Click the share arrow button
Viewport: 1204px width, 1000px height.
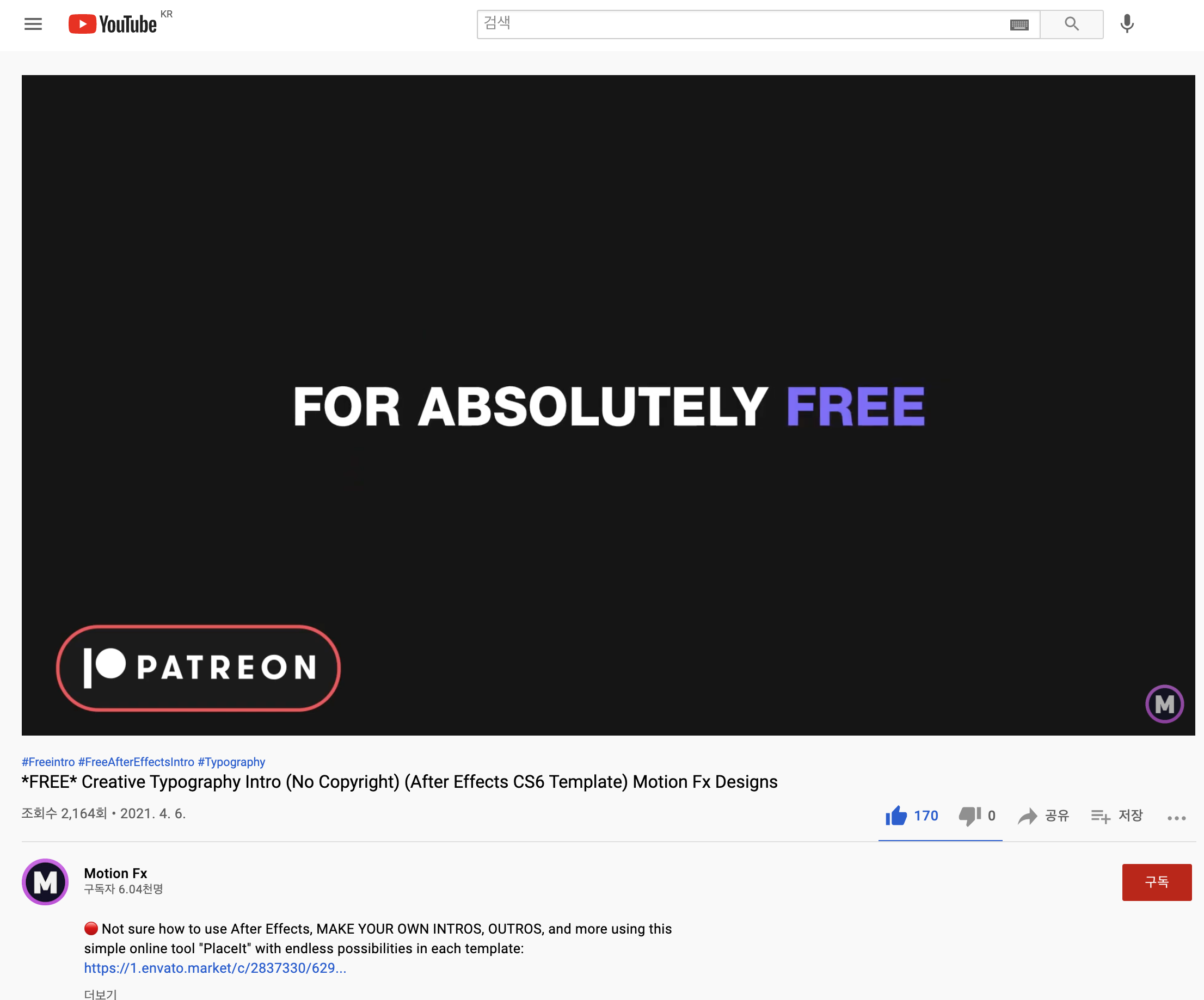click(x=1028, y=816)
